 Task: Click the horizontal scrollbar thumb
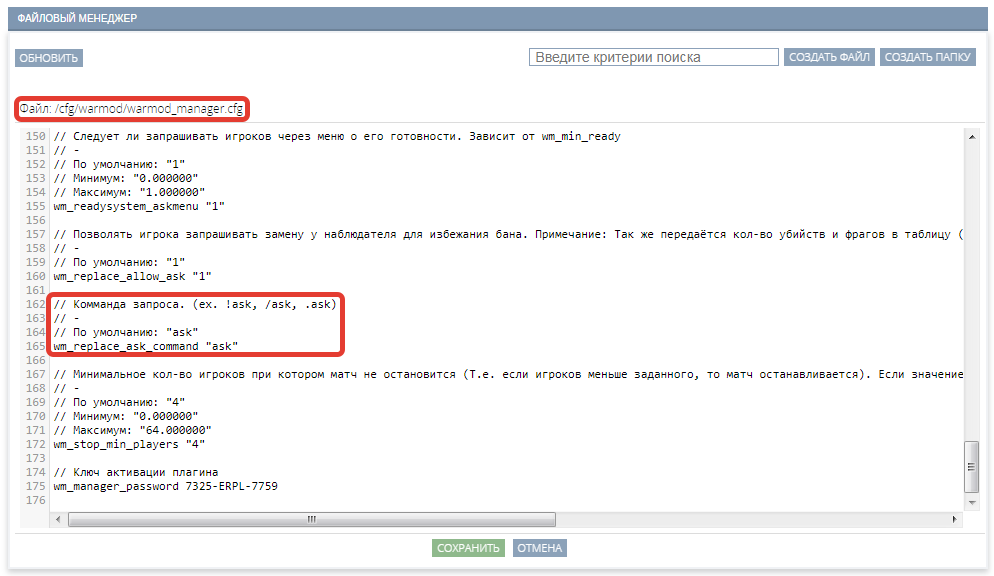tap(312, 520)
